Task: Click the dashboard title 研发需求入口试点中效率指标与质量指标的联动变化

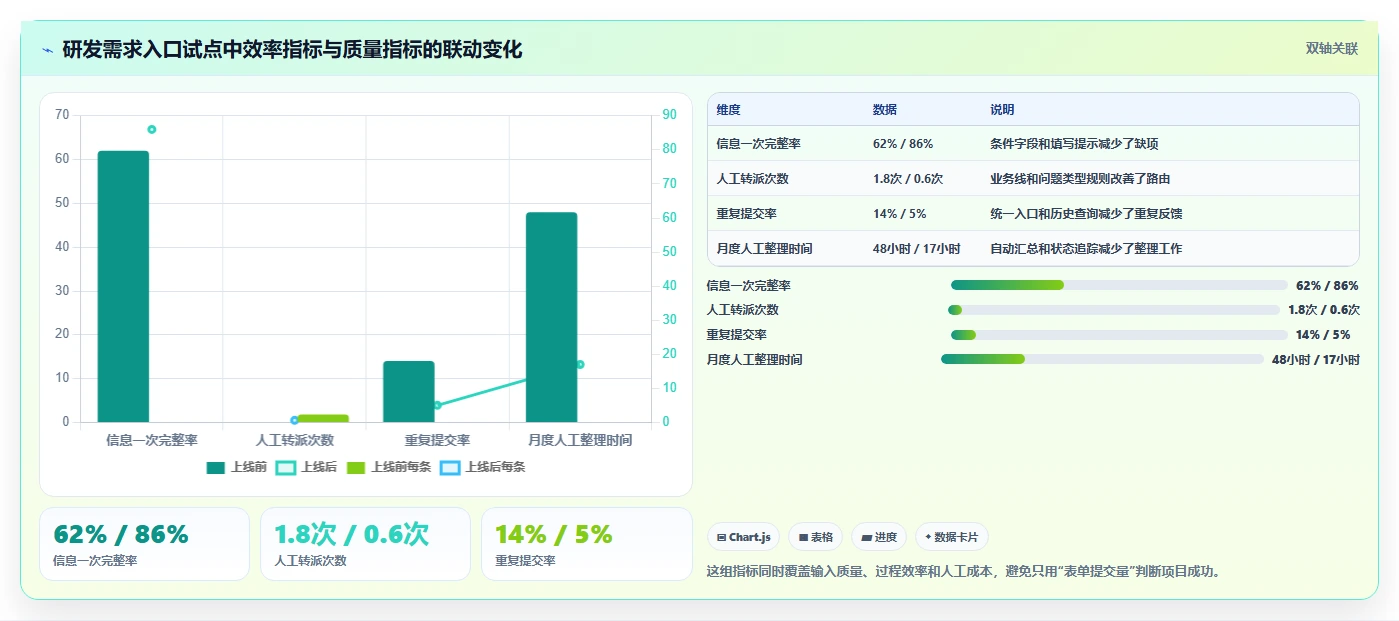Action: tap(292, 49)
